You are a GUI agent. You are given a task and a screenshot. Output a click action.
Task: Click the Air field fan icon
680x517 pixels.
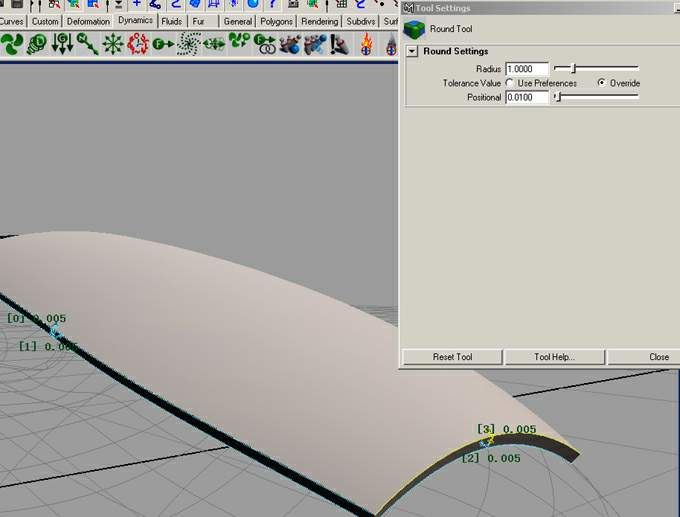(x=12, y=44)
